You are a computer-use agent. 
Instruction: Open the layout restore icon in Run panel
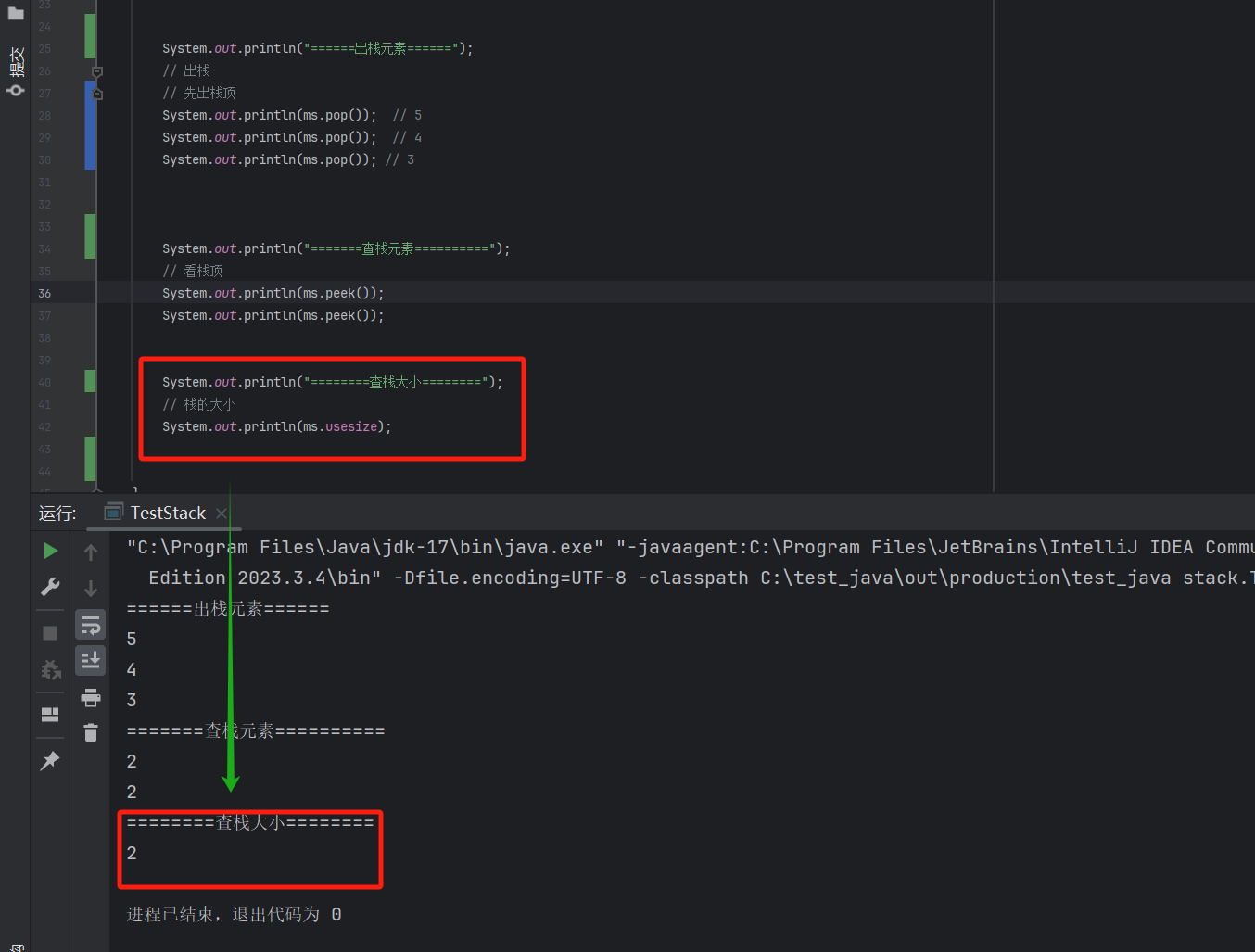click(50, 715)
